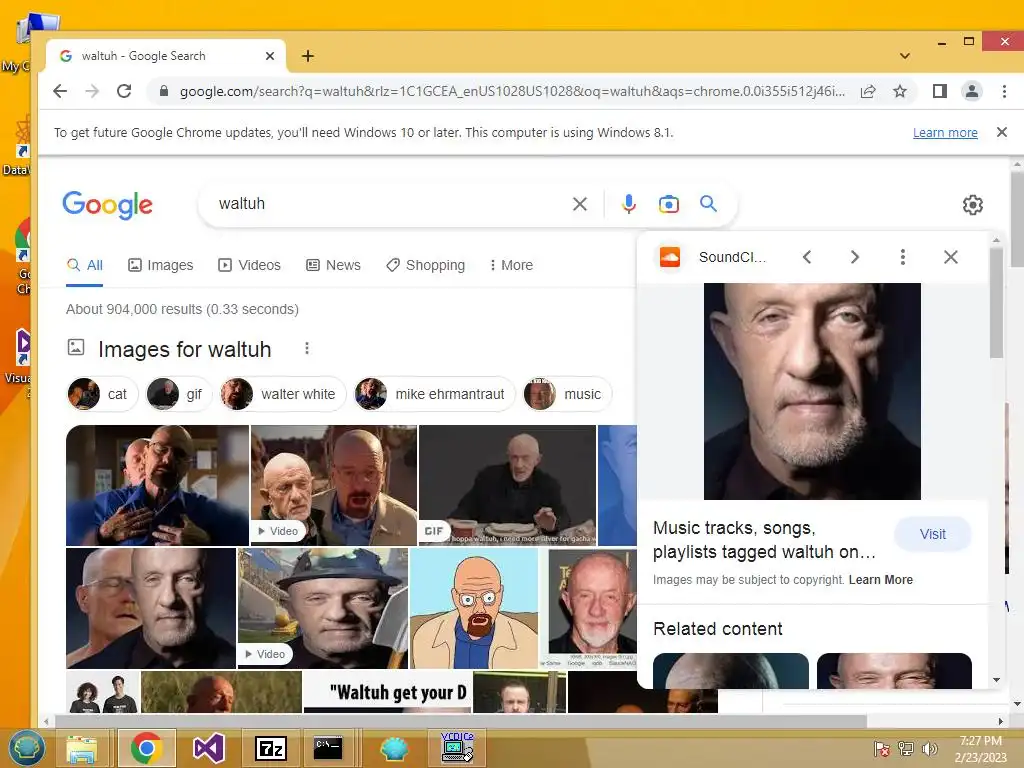Switch to Videos results tab
This screenshot has height=768, width=1024.
point(249,265)
